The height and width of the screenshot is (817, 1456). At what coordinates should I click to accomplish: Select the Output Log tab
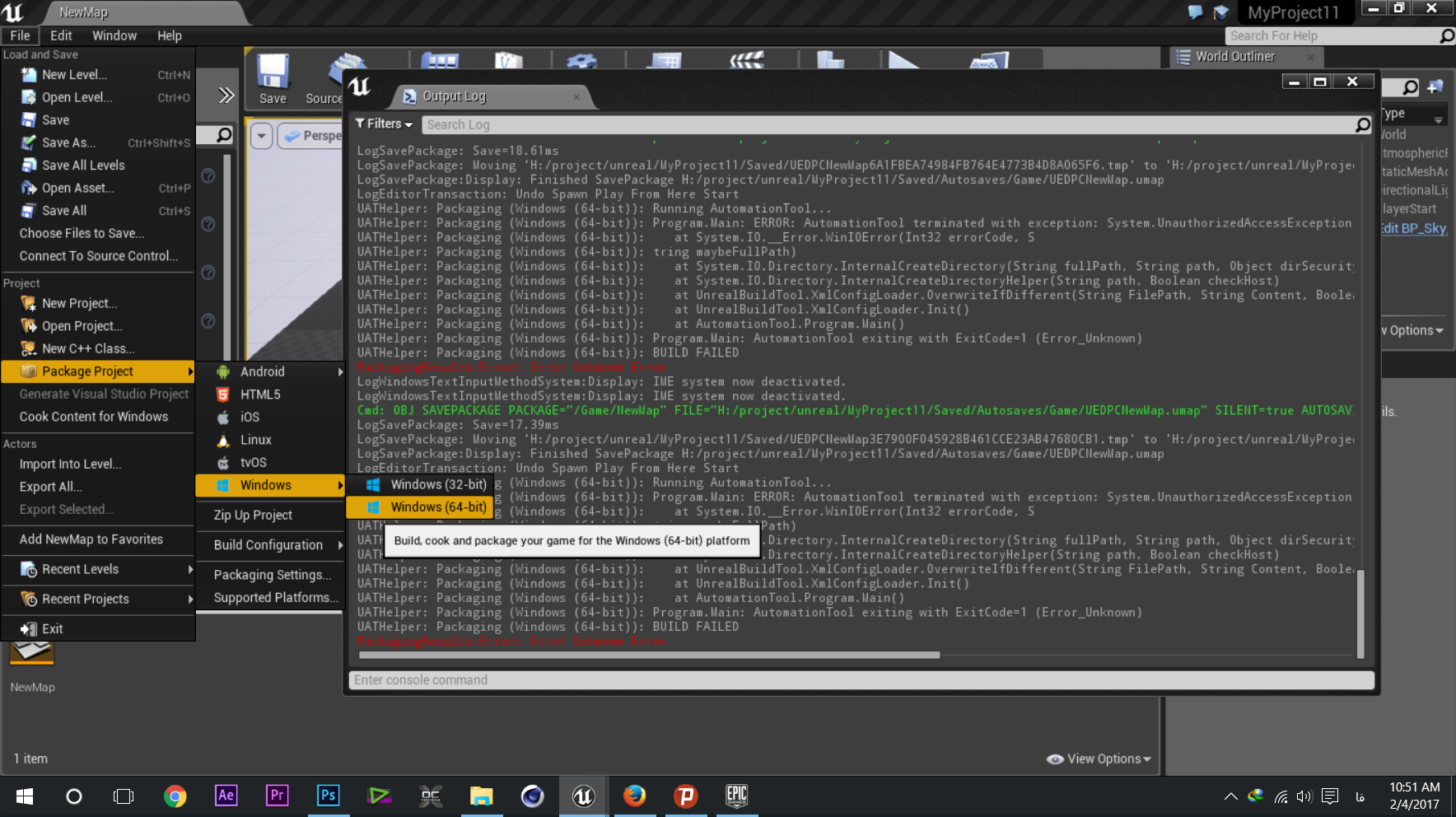click(491, 96)
